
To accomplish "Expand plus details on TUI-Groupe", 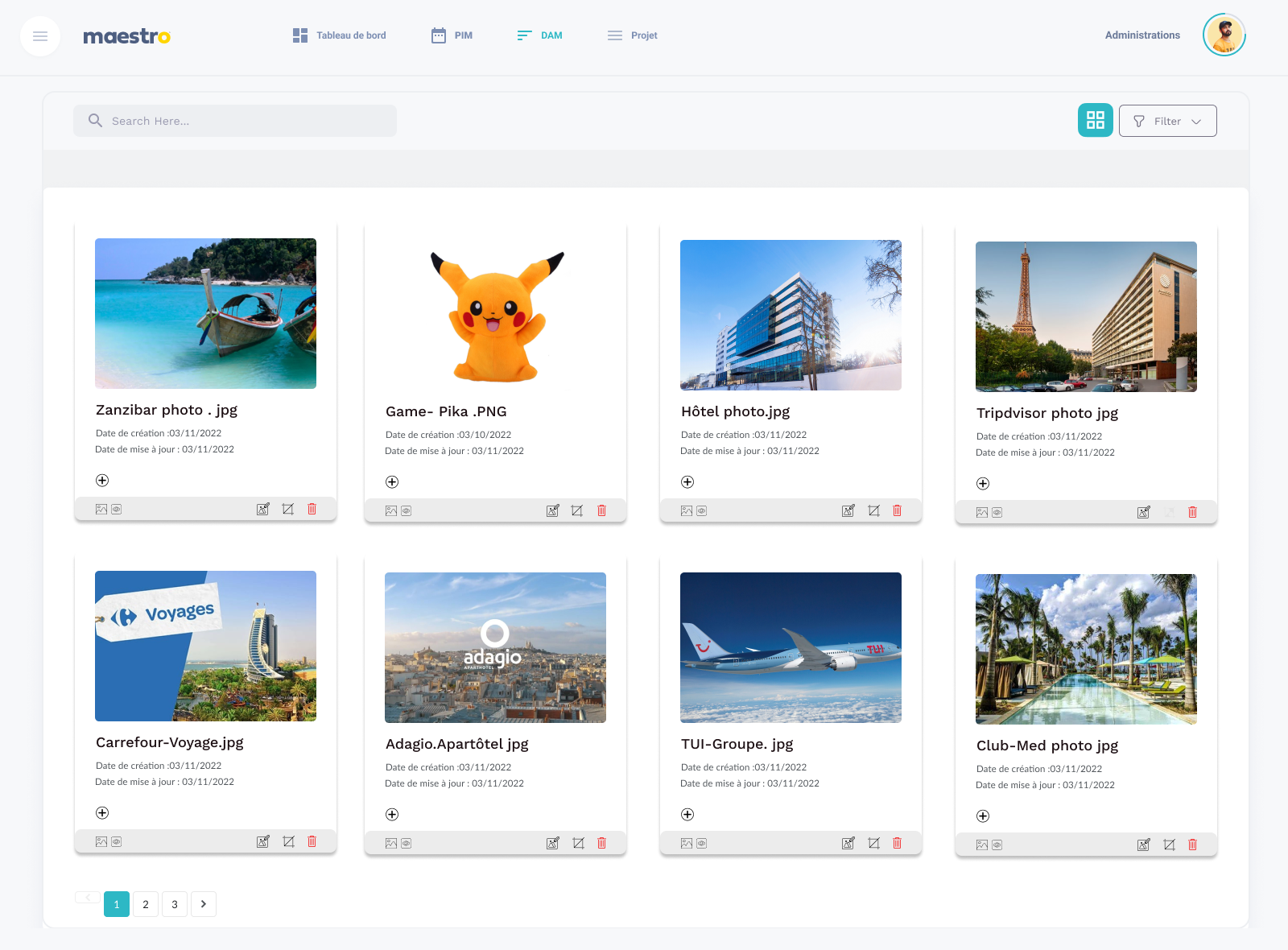I will (x=687, y=814).
